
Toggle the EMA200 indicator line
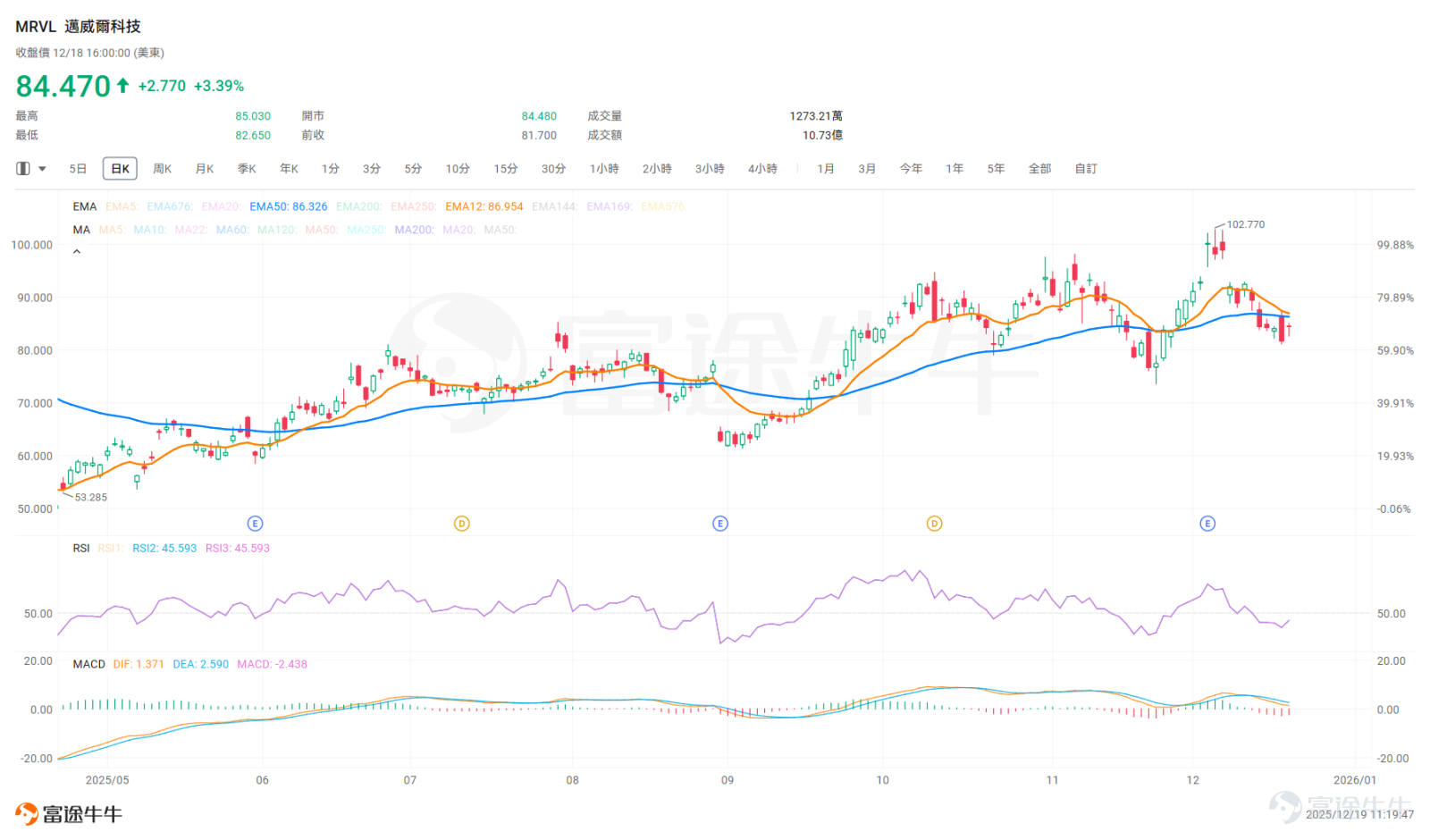tap(359, 206)
